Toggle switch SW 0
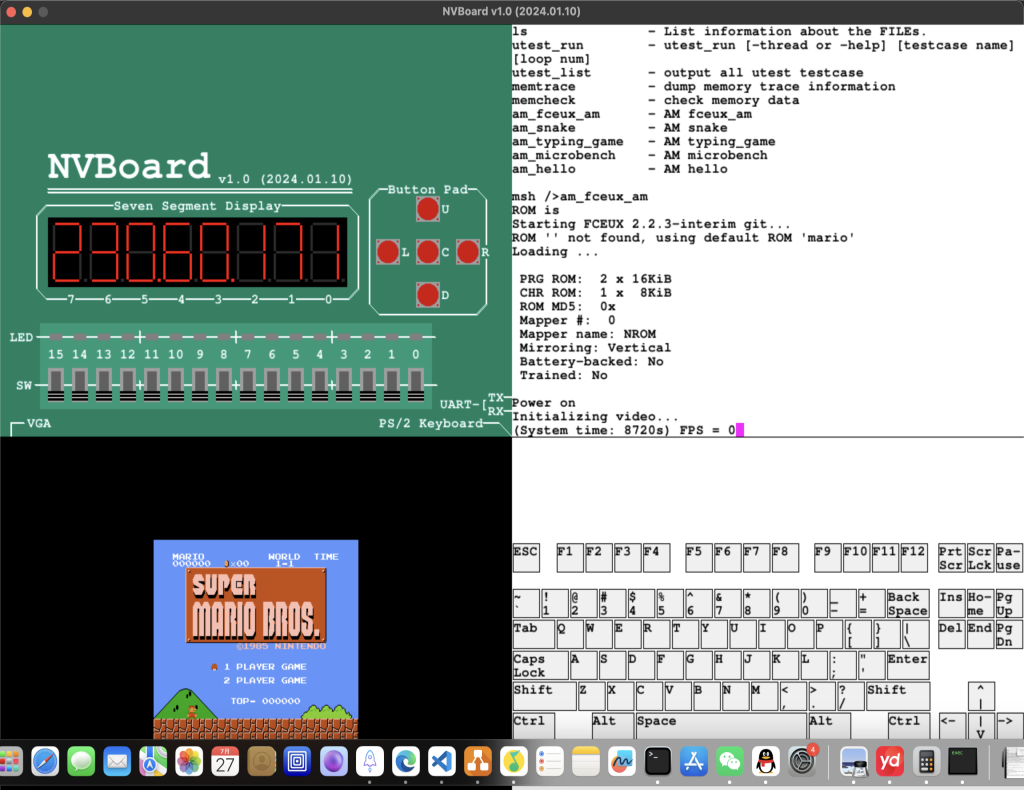This screenshot has height=790, width=1024. point(416,385)
